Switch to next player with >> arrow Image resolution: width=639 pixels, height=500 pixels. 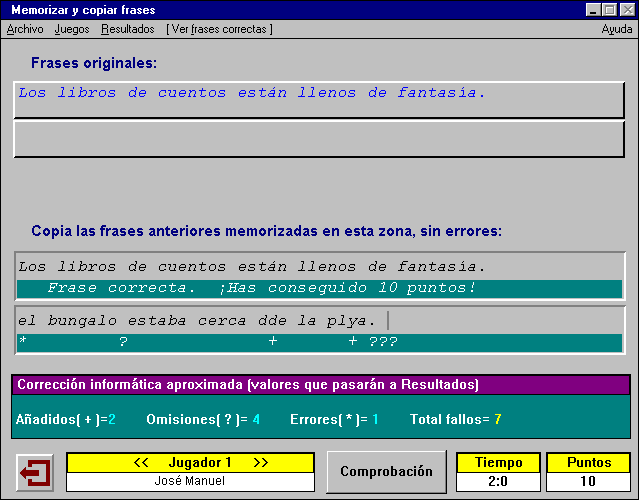point(261,462)
